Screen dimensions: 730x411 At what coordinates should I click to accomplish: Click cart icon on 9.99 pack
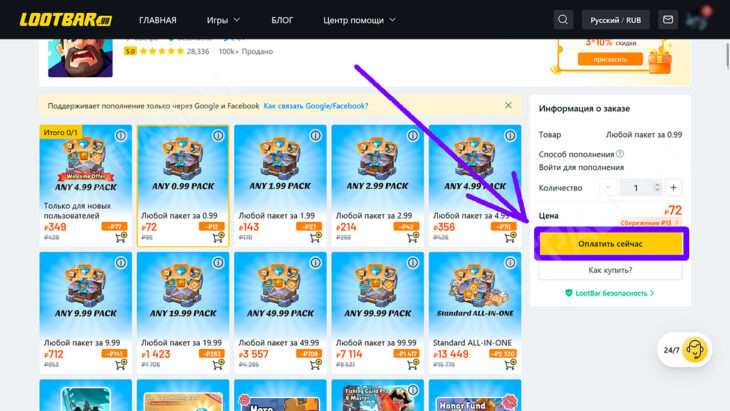click(121, 364)
